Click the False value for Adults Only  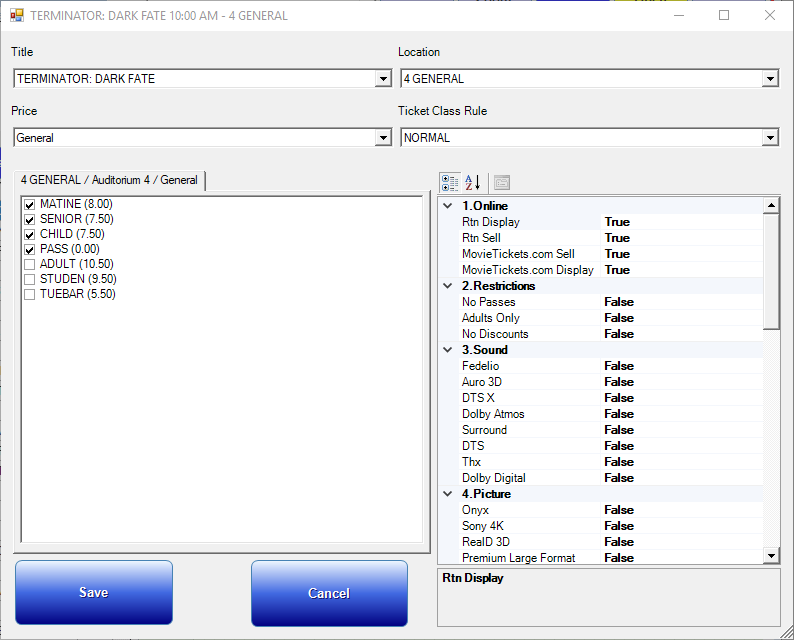coord(619,318)
